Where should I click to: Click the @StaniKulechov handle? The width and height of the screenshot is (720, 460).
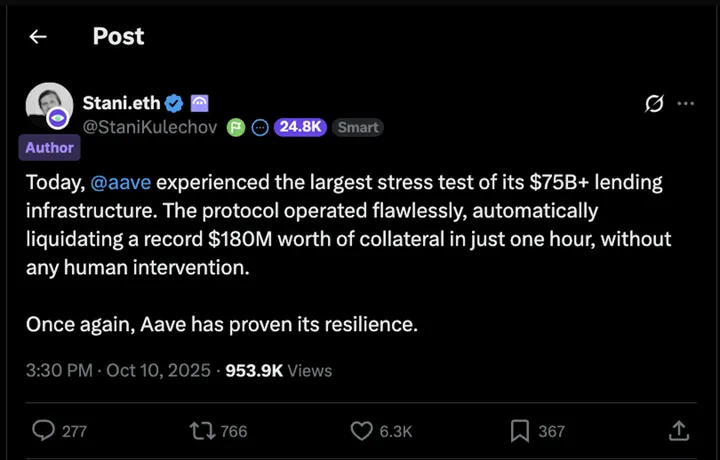tap(152, 127)
